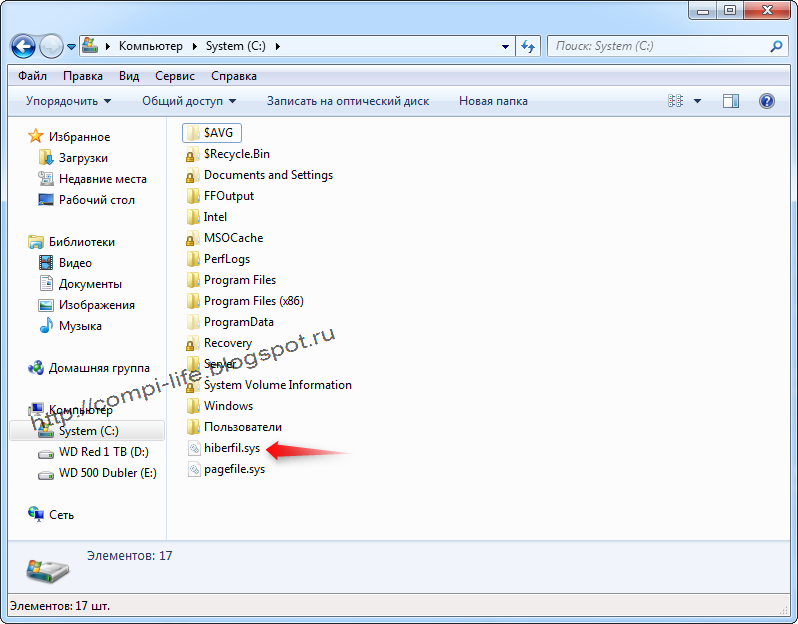Click the computer icon in address bar
Viewport: 798px width, 624px height.
coord(90,46)
